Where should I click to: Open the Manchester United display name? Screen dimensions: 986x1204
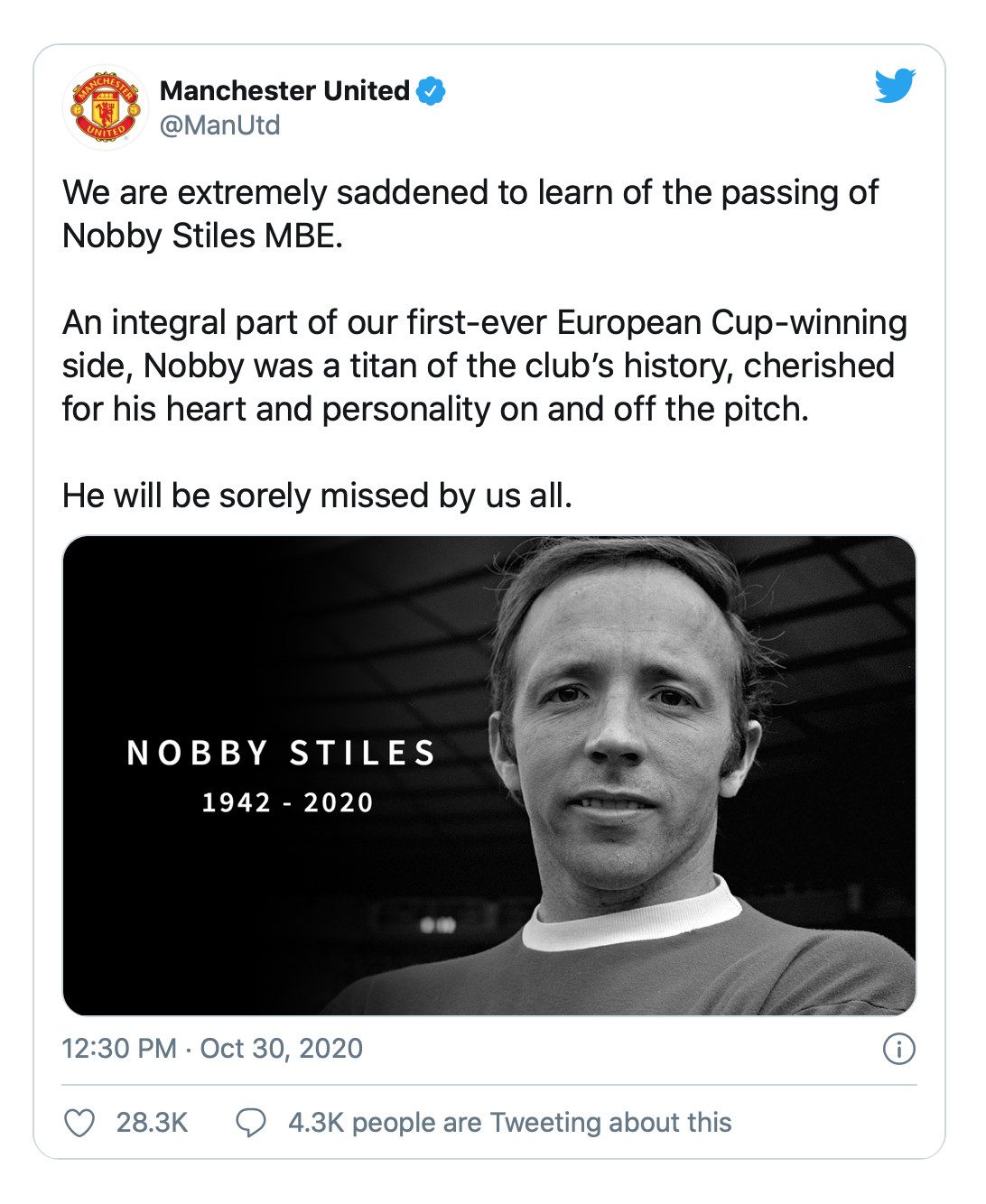pyautogui.click(x=284, y=90)
